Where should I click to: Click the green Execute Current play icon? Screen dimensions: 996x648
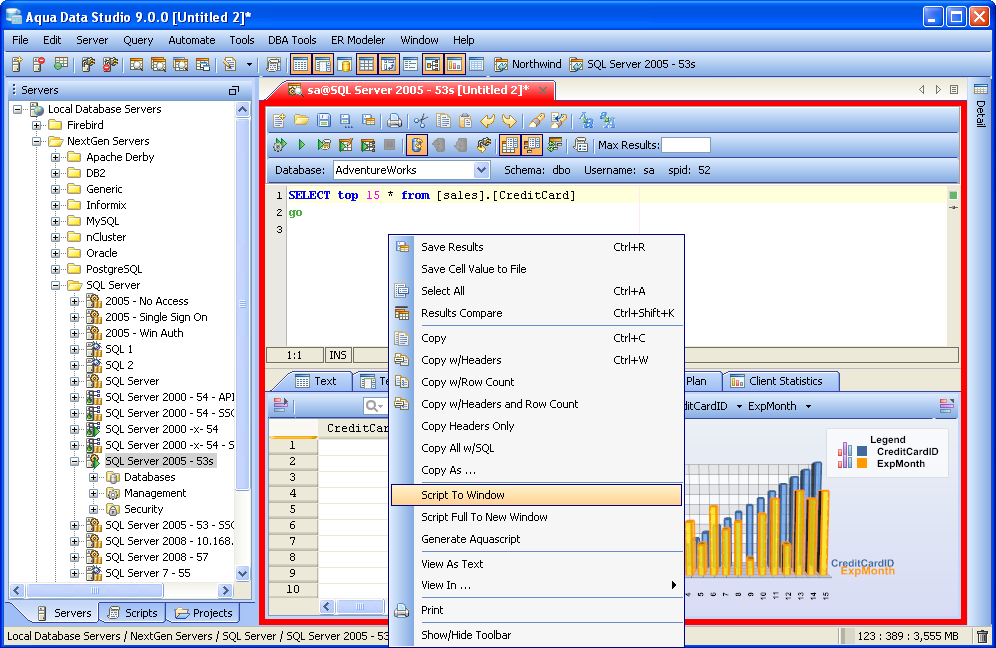(x=301, y=145)
